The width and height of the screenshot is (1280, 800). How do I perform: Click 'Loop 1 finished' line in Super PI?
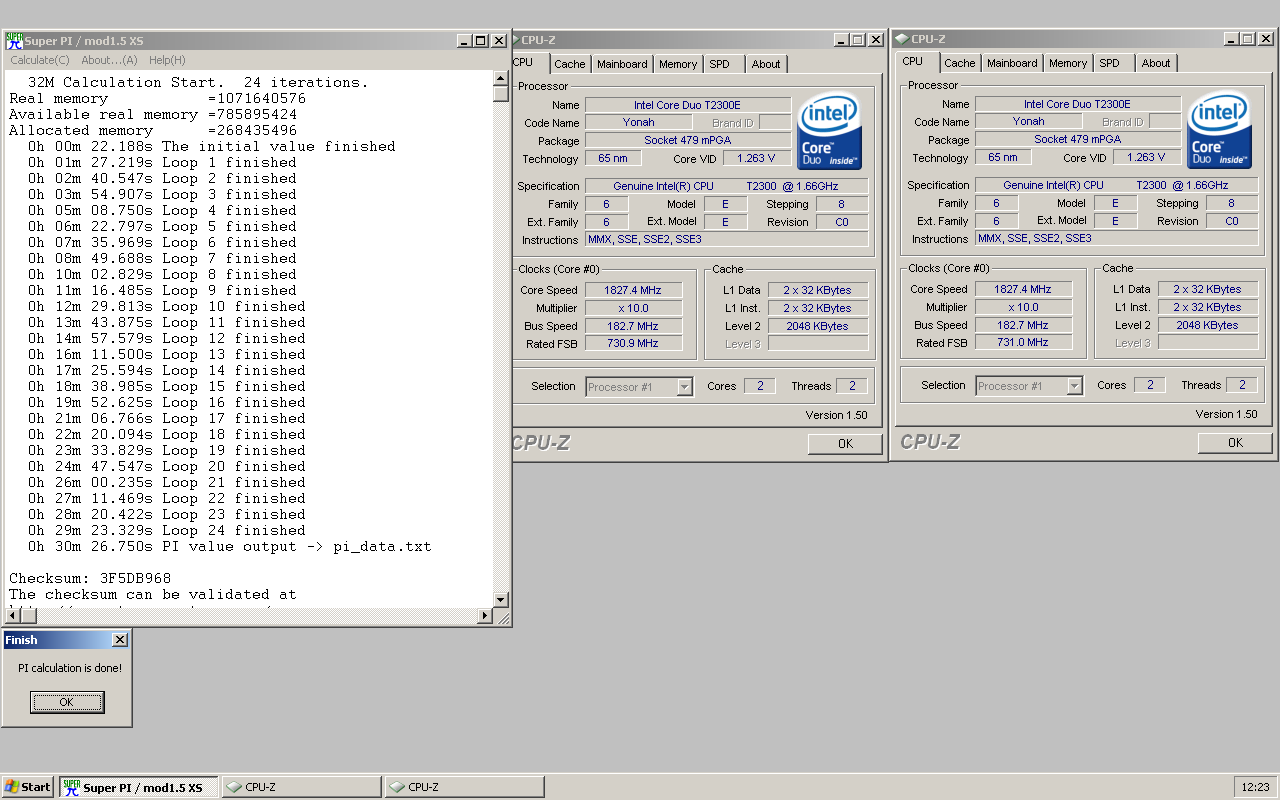pos(162,162)
